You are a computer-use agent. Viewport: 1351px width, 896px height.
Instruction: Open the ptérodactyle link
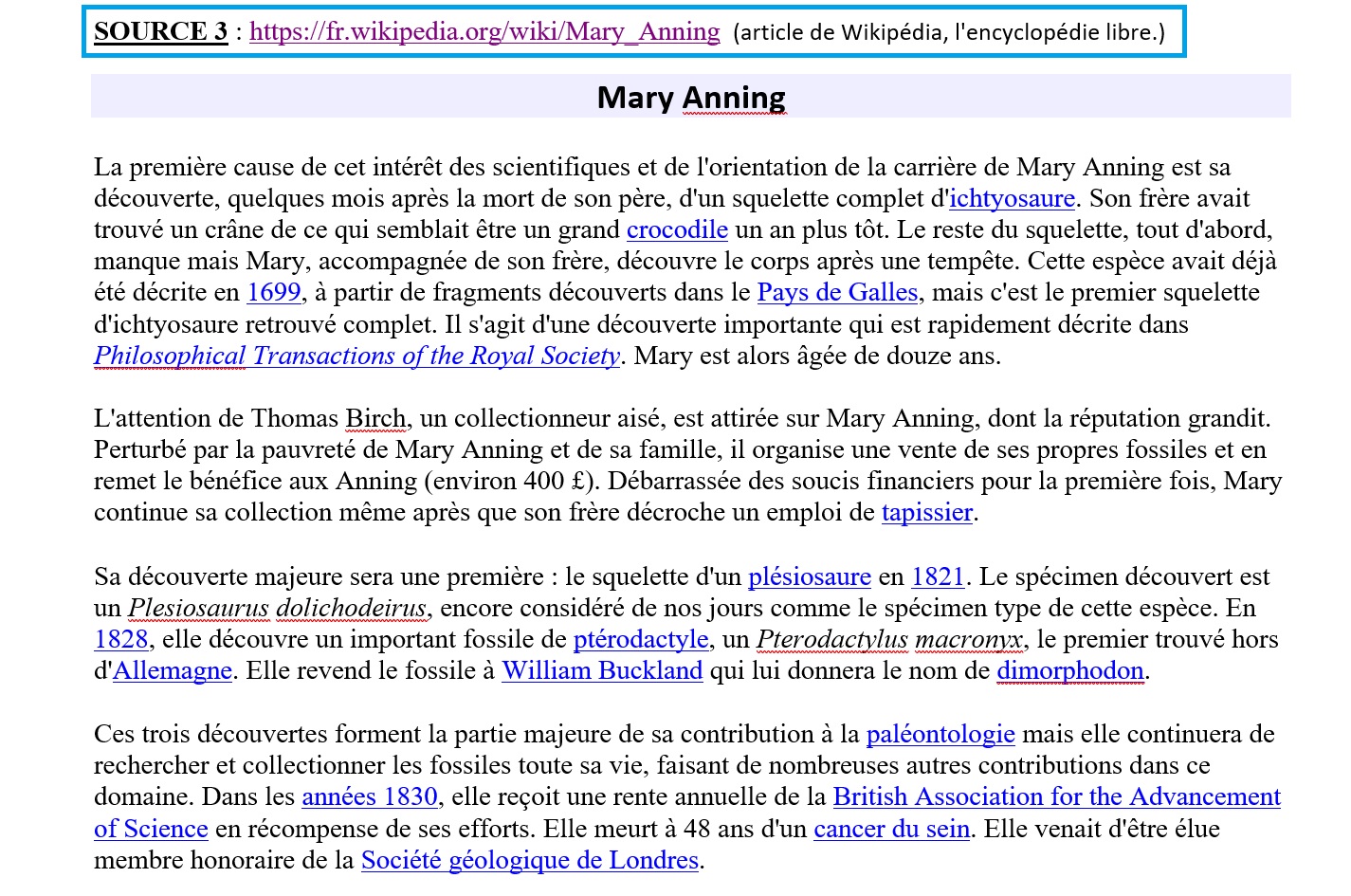coord(641,639)
